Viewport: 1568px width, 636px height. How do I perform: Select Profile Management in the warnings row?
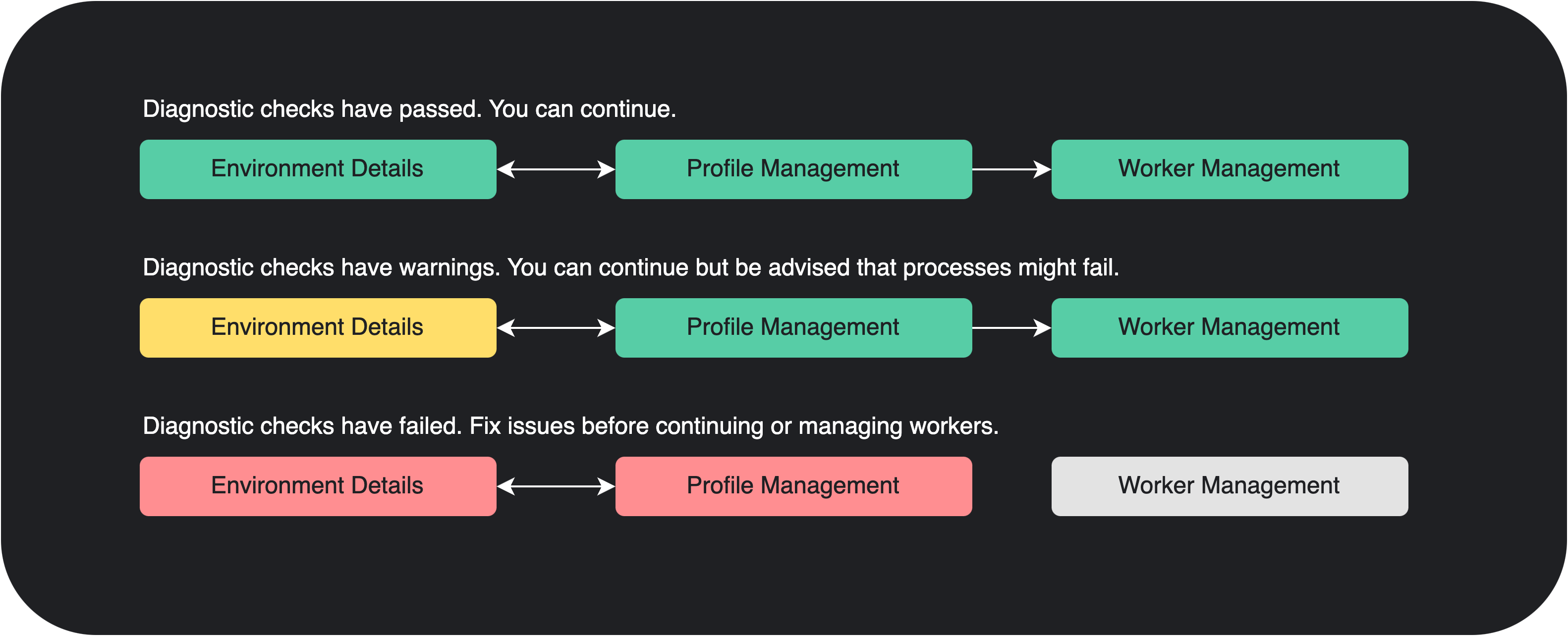[x=793, y=328]
